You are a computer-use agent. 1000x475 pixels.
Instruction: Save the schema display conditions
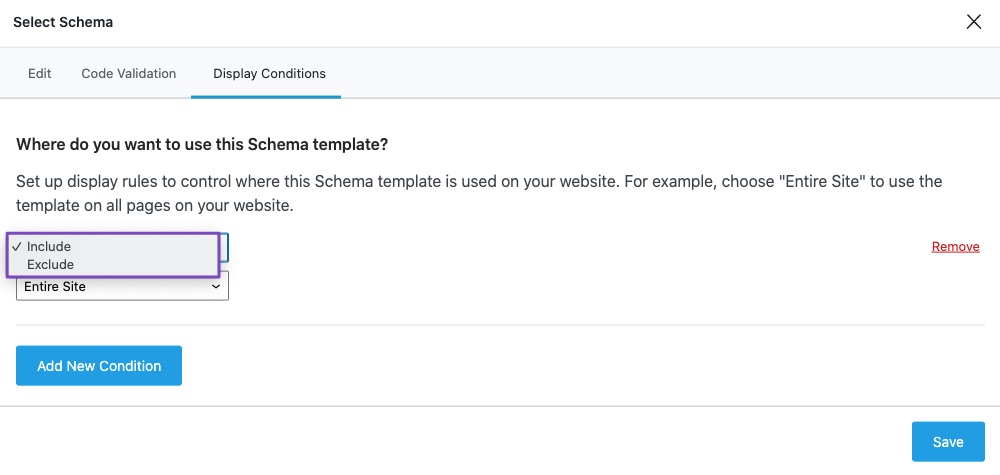point(947,442)
